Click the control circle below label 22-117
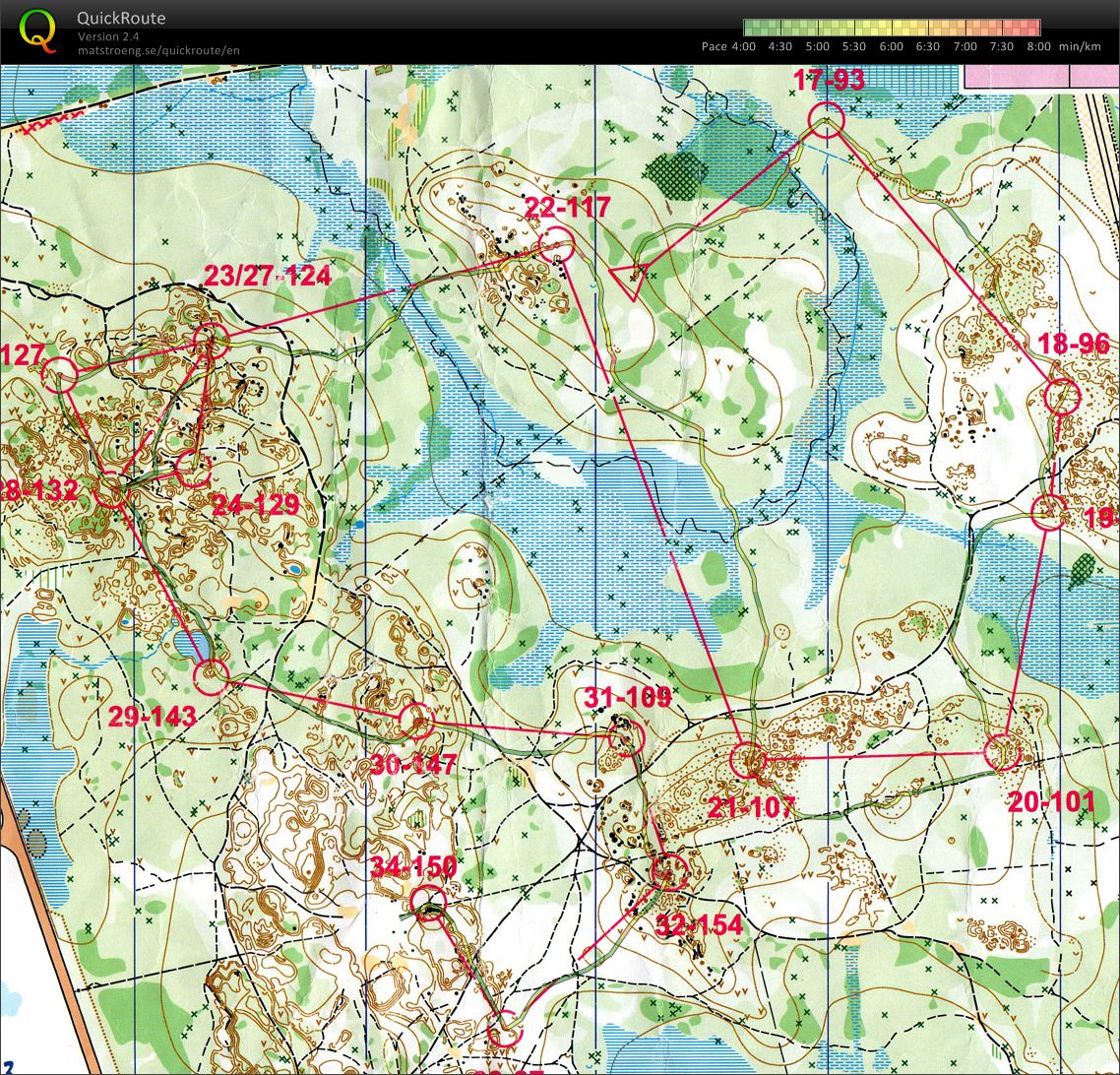 click(556, 245)
